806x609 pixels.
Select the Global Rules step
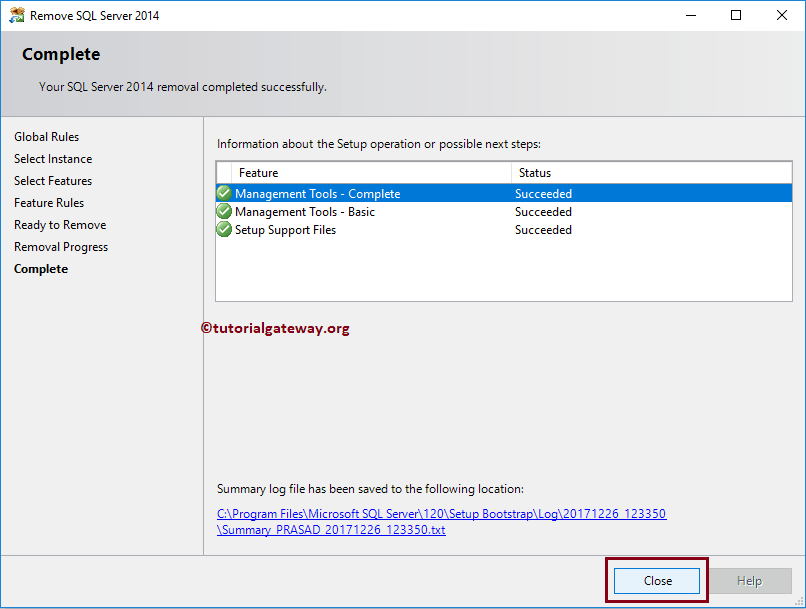click(x=47, y=137)
